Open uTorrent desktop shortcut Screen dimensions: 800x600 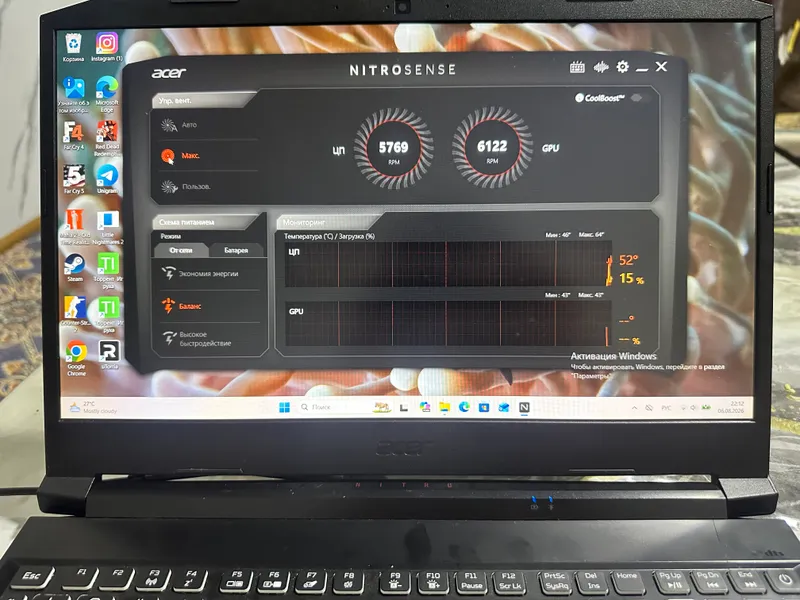tap(109, 355)
